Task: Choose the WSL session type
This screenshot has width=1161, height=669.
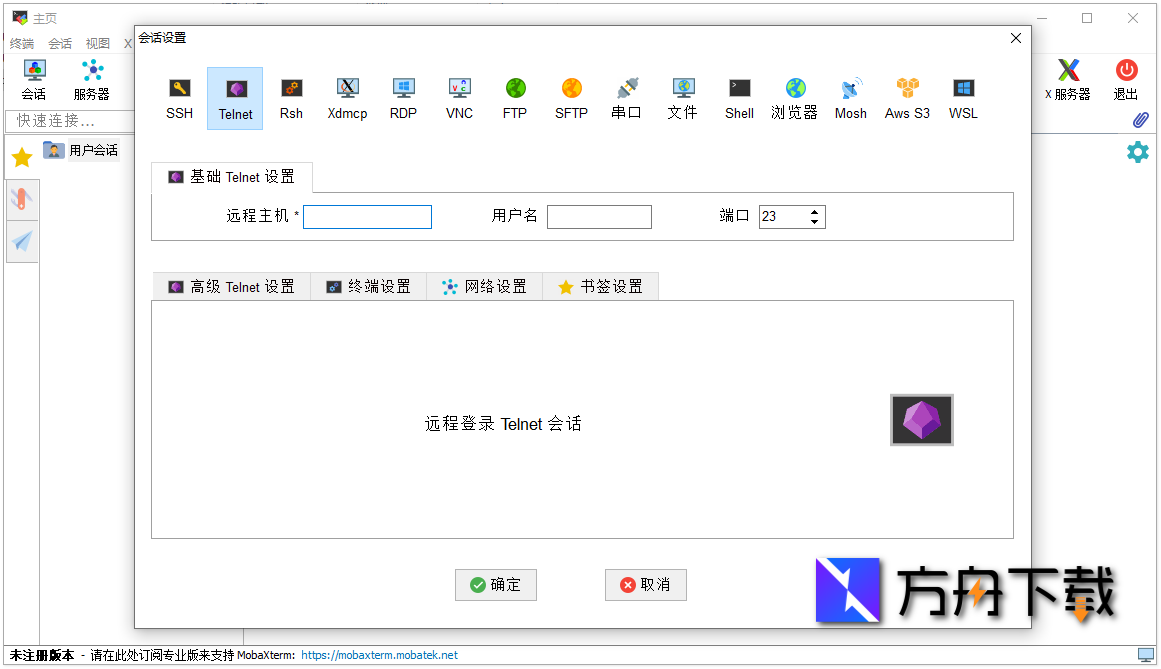Action: coord(962,98)
